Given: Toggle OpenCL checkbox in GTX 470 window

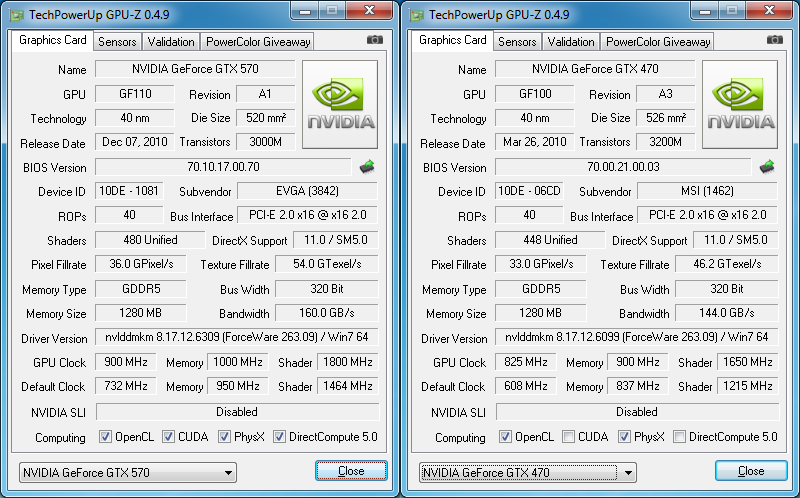Looking at the screenshot, I should tap(505, 437).
